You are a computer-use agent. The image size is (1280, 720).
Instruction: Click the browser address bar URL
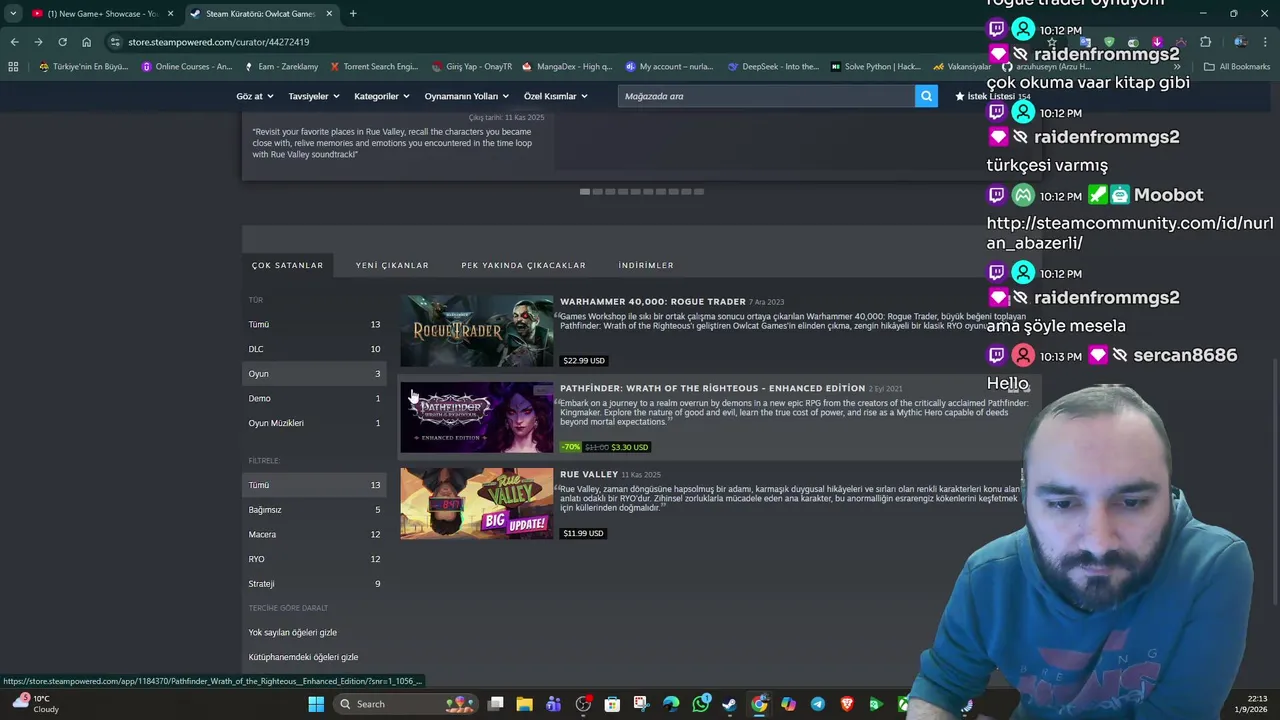point(218,42)
